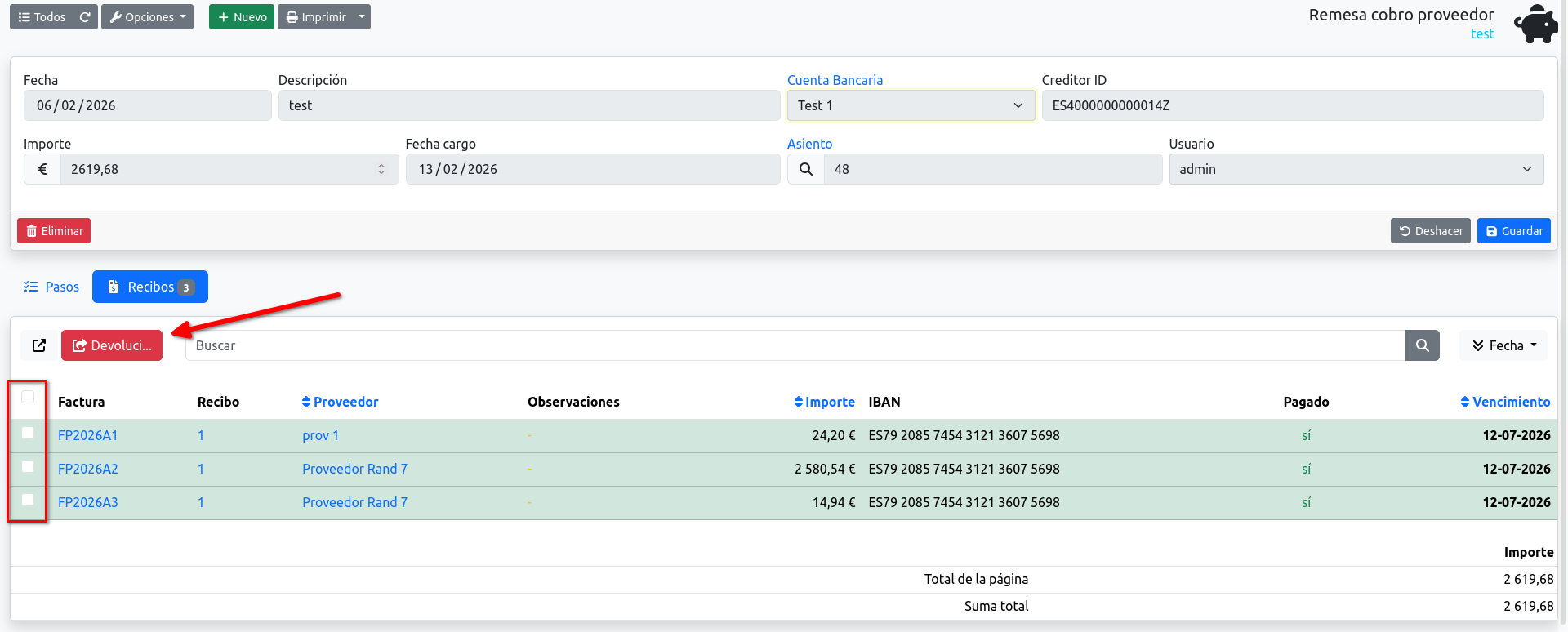Viewport: 1568px width, 632px height.
Task: Click the Asiento search magnifier icon
Action: pyautogui.click(x=806, y=169)
